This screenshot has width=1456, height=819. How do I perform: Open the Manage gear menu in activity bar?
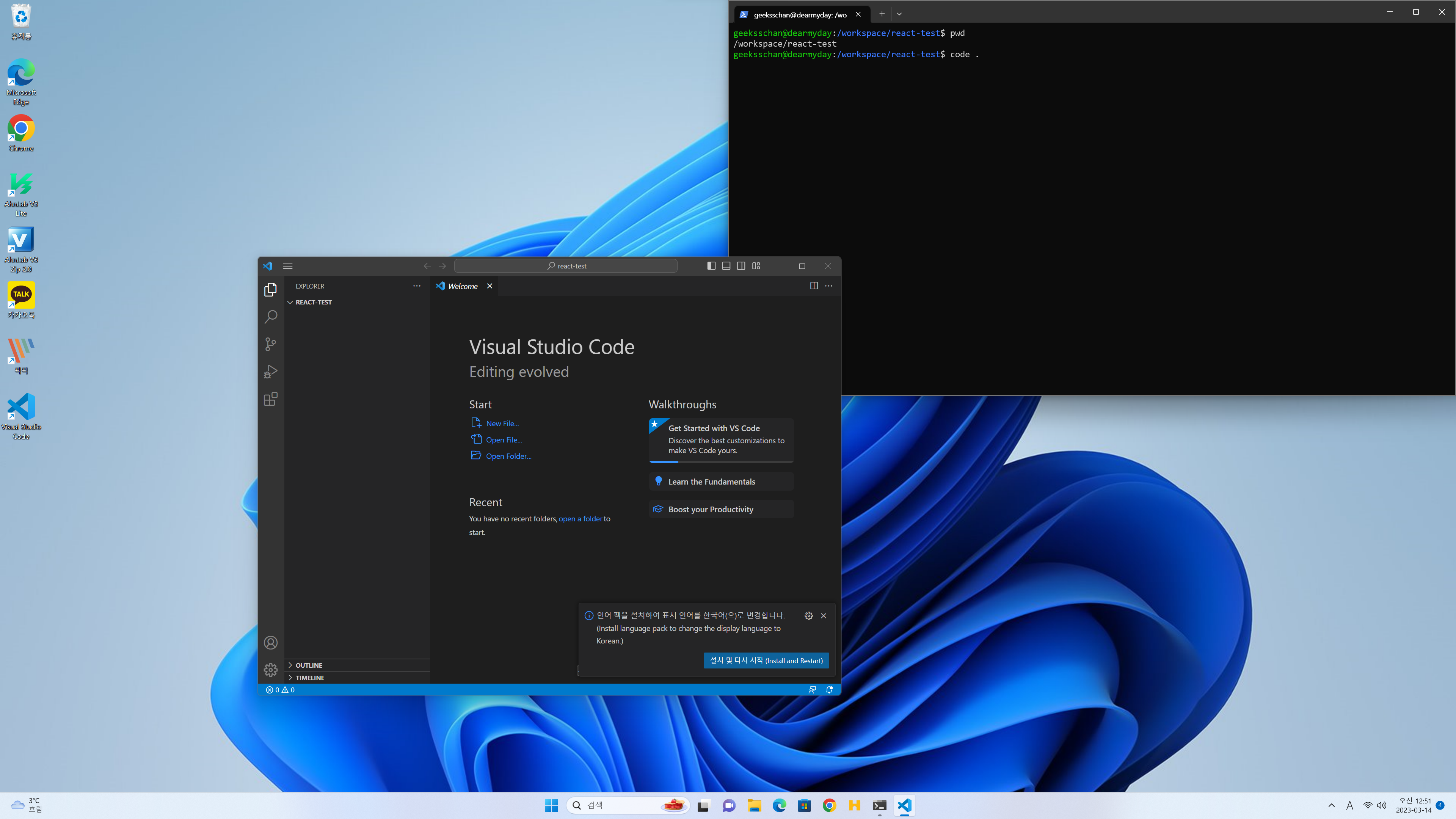271,670
